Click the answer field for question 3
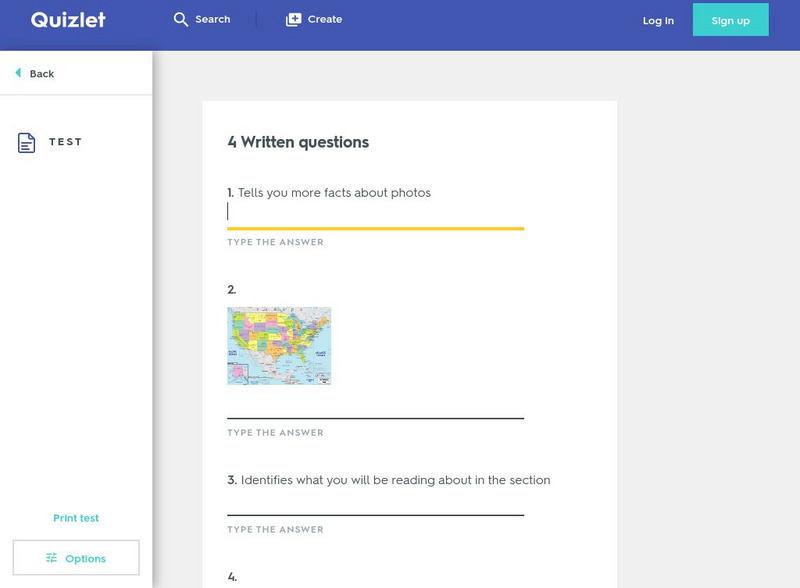Viewport: 800px width, 588px height. coord(376,504)
